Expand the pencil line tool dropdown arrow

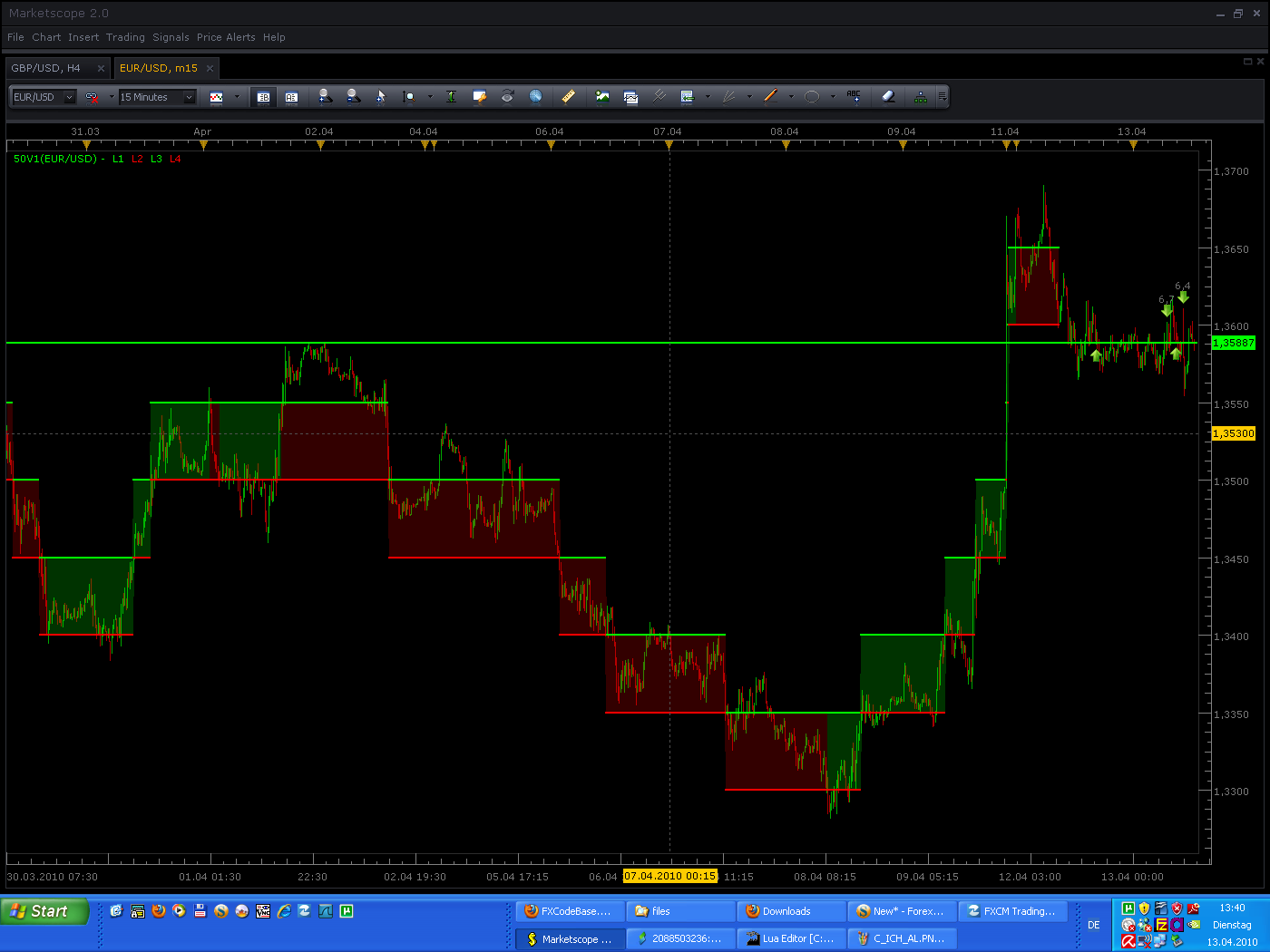tap(791, 97)
